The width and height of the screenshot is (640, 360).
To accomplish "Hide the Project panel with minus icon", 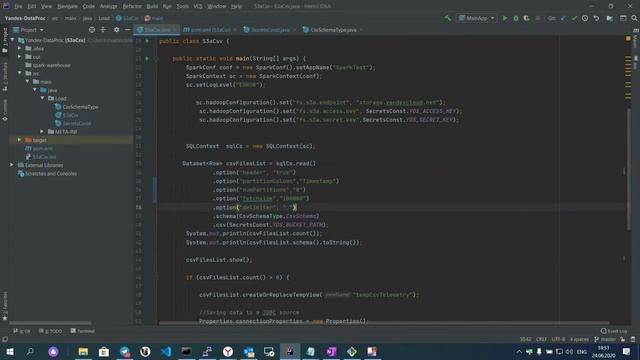I will pos(127,30).
